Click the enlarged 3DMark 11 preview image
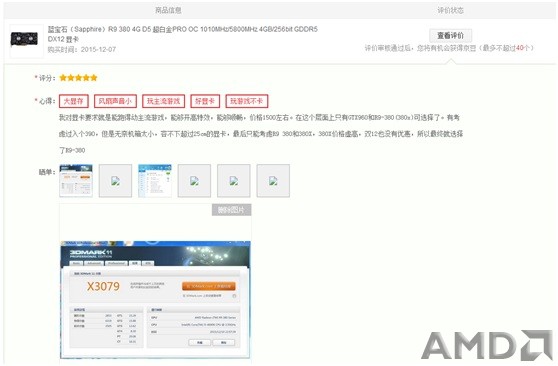 [x=155, y=299]
